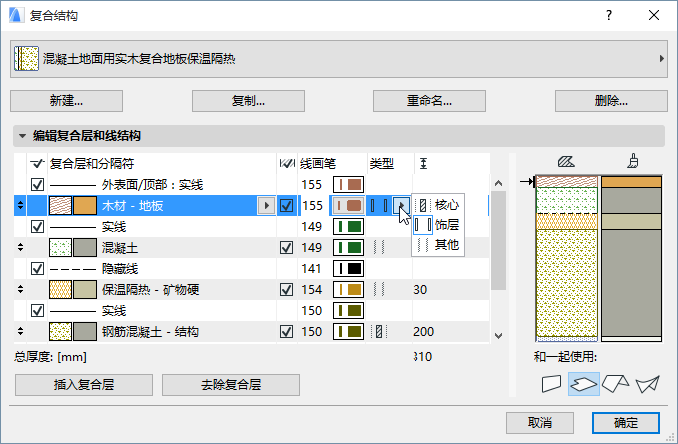The height and width of the screenshot is (444, 678).
Task: Click the 新建... button
Action: click(x=67, y=101)
